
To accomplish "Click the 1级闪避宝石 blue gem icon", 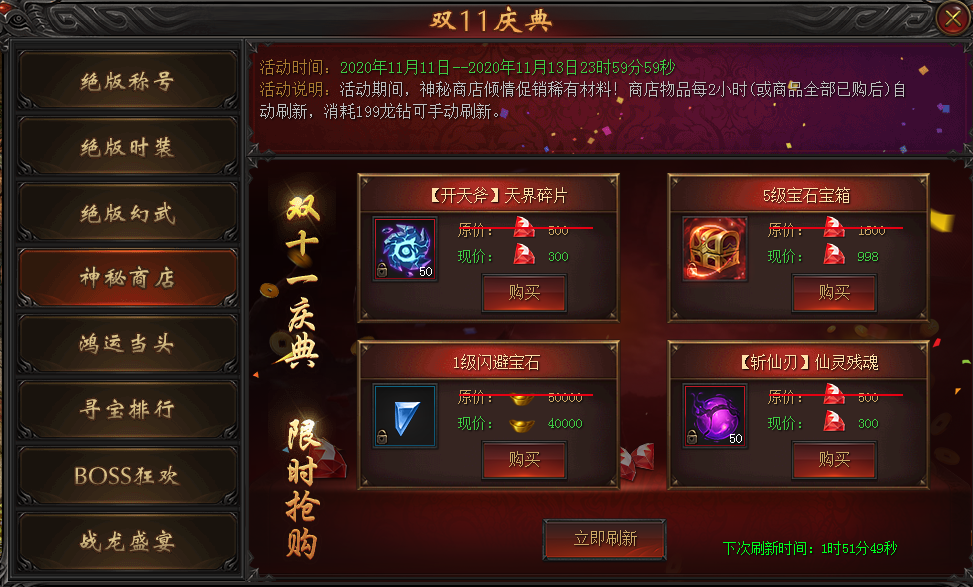I will tap(405, 416).
